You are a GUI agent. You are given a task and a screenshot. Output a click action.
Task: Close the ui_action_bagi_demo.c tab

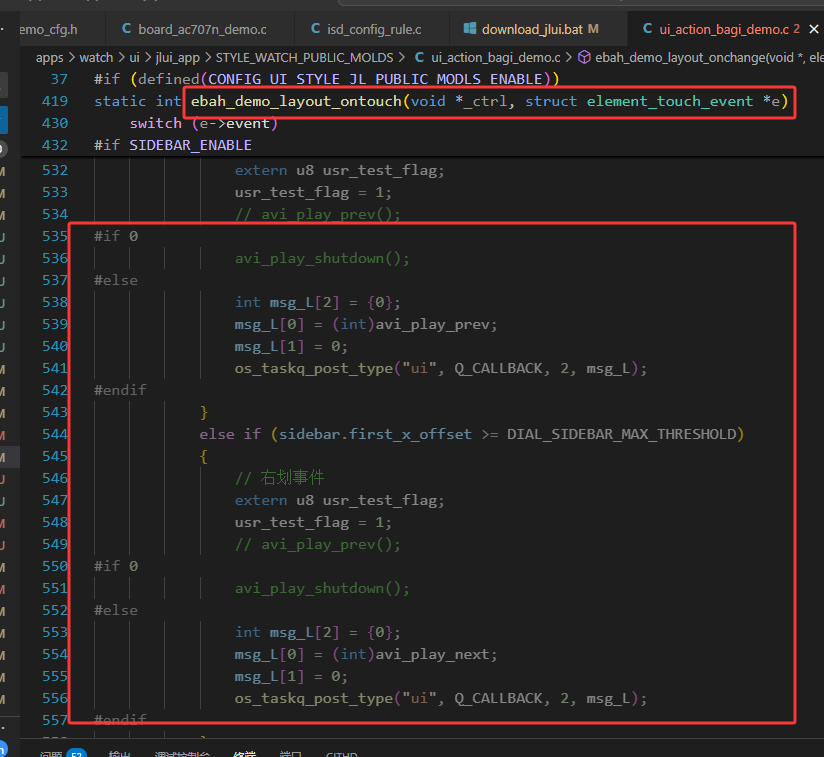pos(813,29)
